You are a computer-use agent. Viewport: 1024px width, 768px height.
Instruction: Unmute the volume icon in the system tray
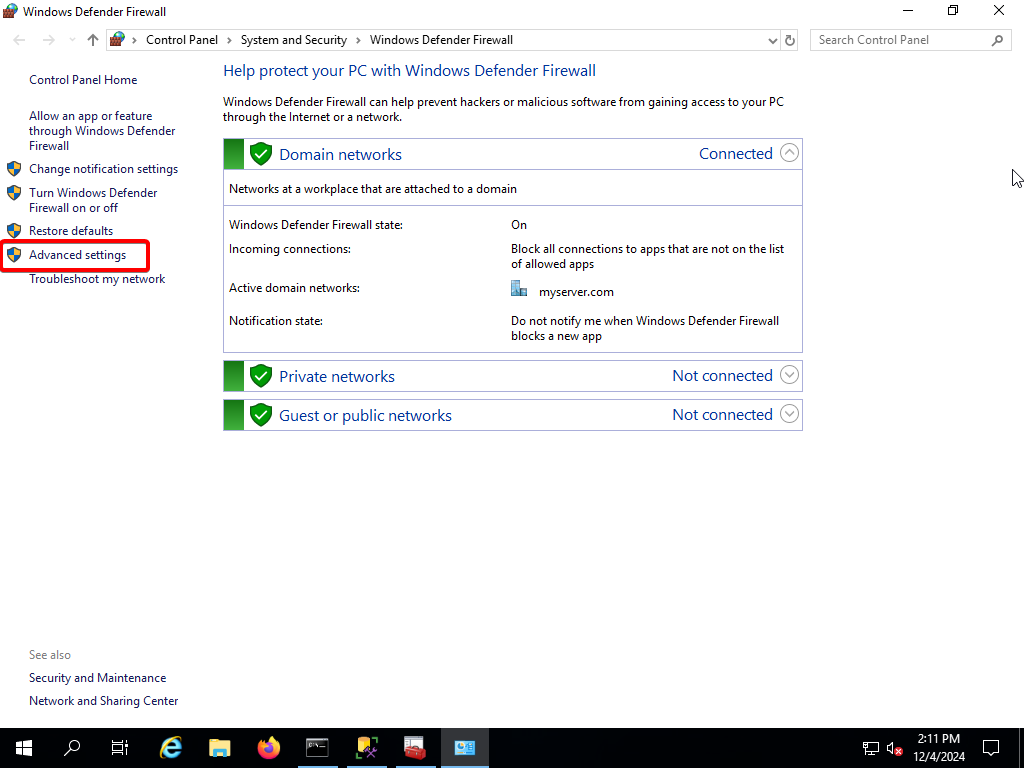pyautogui.click(x=893, y=748)
